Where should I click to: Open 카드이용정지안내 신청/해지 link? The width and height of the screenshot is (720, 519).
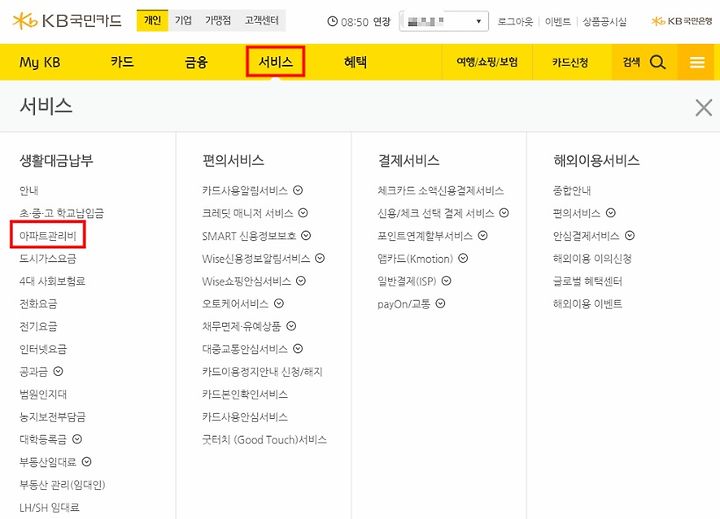point(262,372)
